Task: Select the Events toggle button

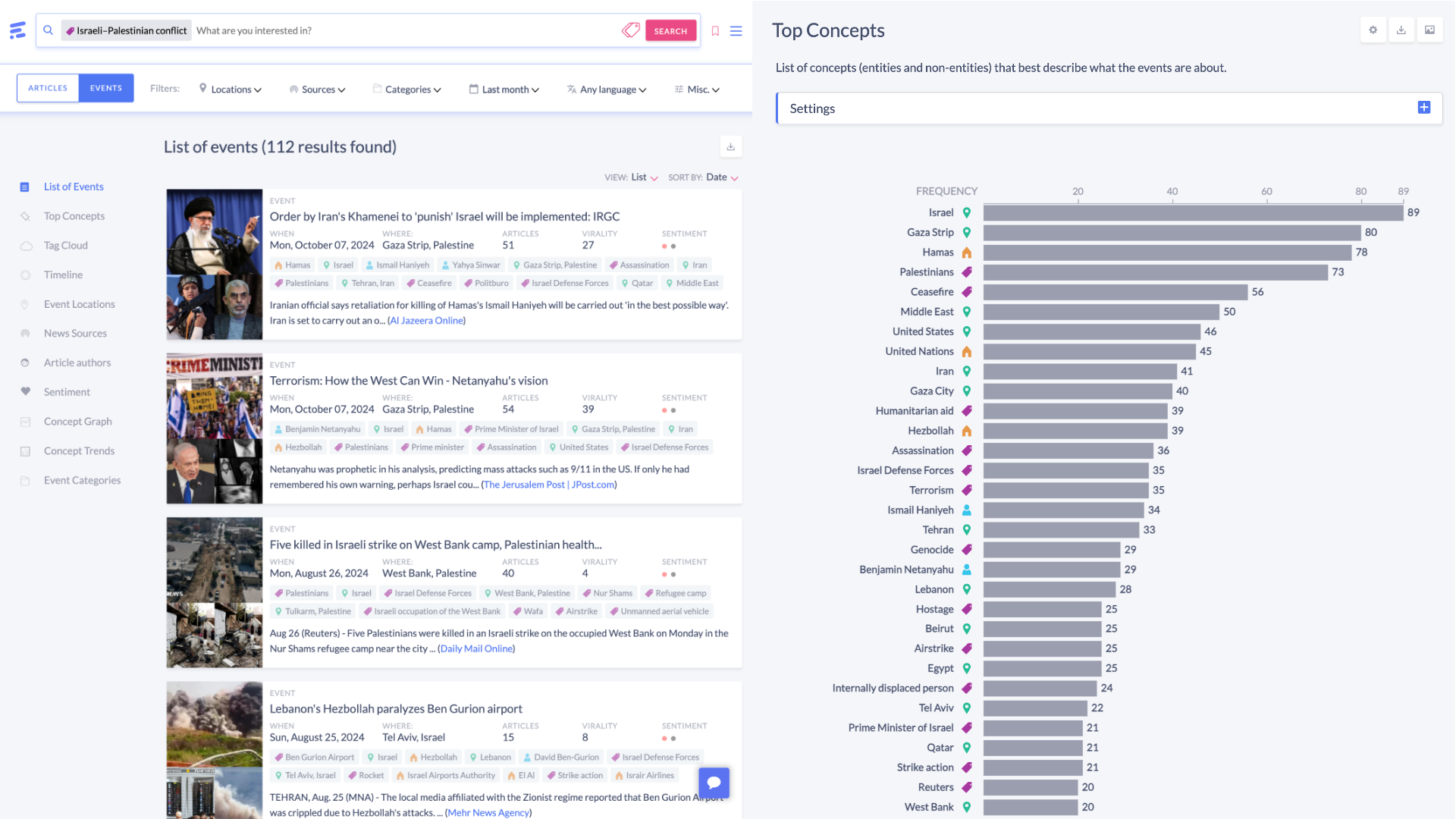Action: pyautogui.click(x=106, y=88)
